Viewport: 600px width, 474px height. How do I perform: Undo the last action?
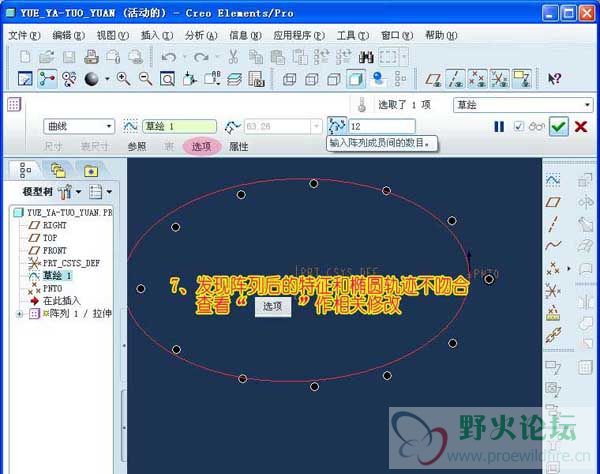pos(168,57)
